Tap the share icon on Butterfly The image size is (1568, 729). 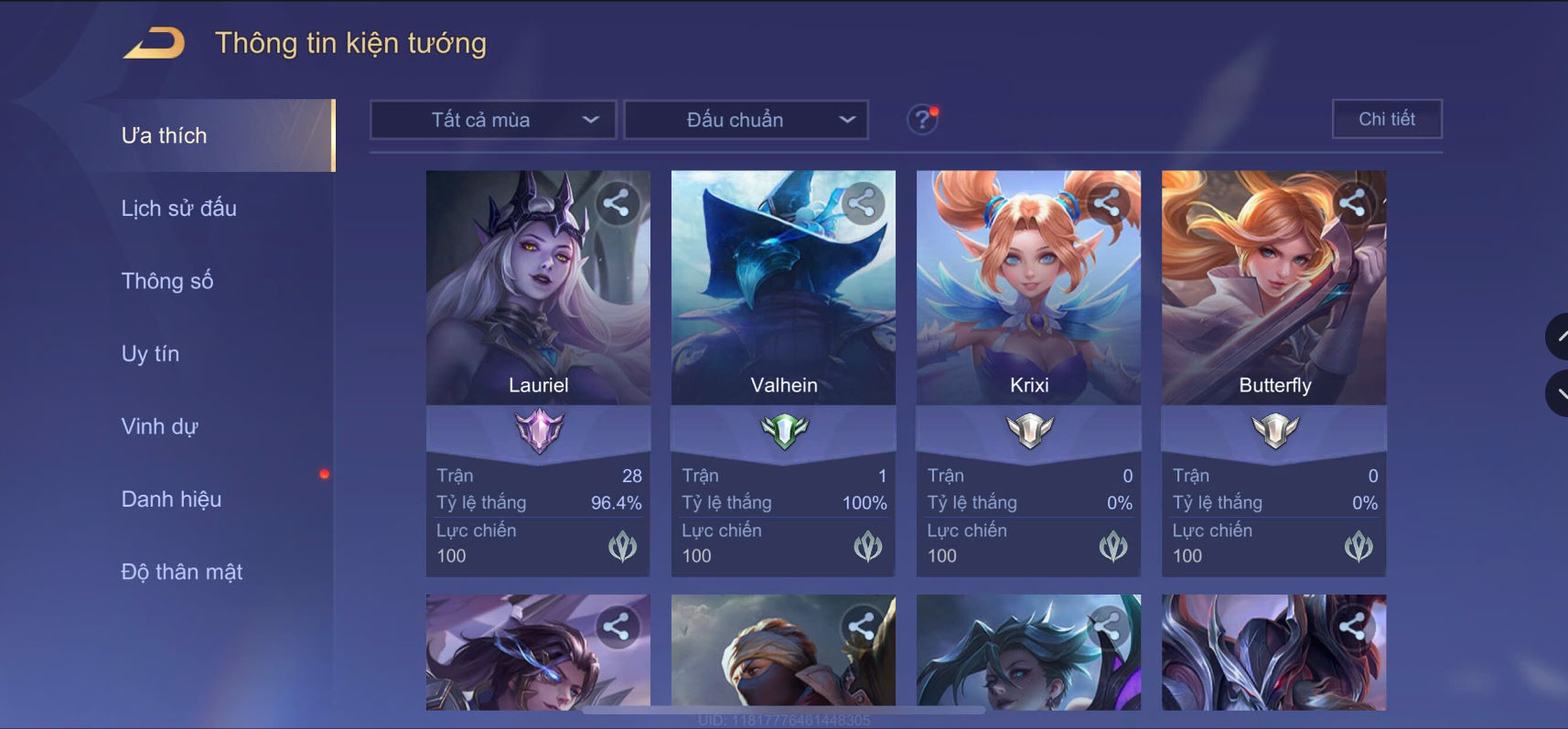[x=1352, y=203]
